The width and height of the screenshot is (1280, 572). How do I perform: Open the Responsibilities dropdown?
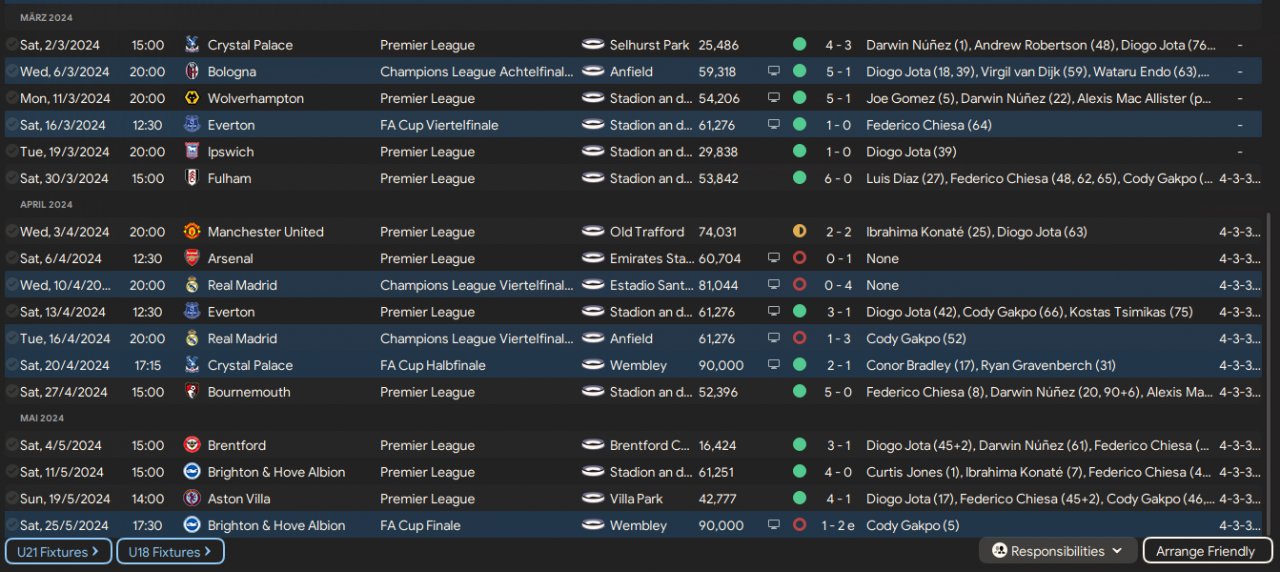(x=1057, y=551)
